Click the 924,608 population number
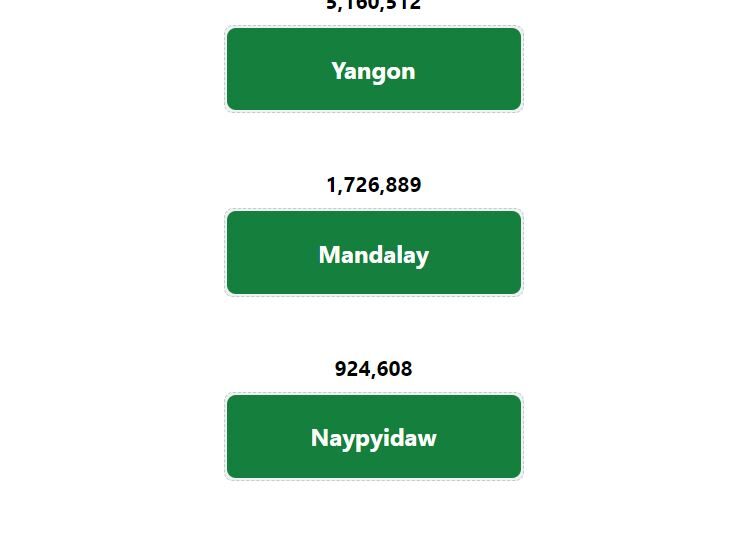743x536 pixels. (374, 369)
